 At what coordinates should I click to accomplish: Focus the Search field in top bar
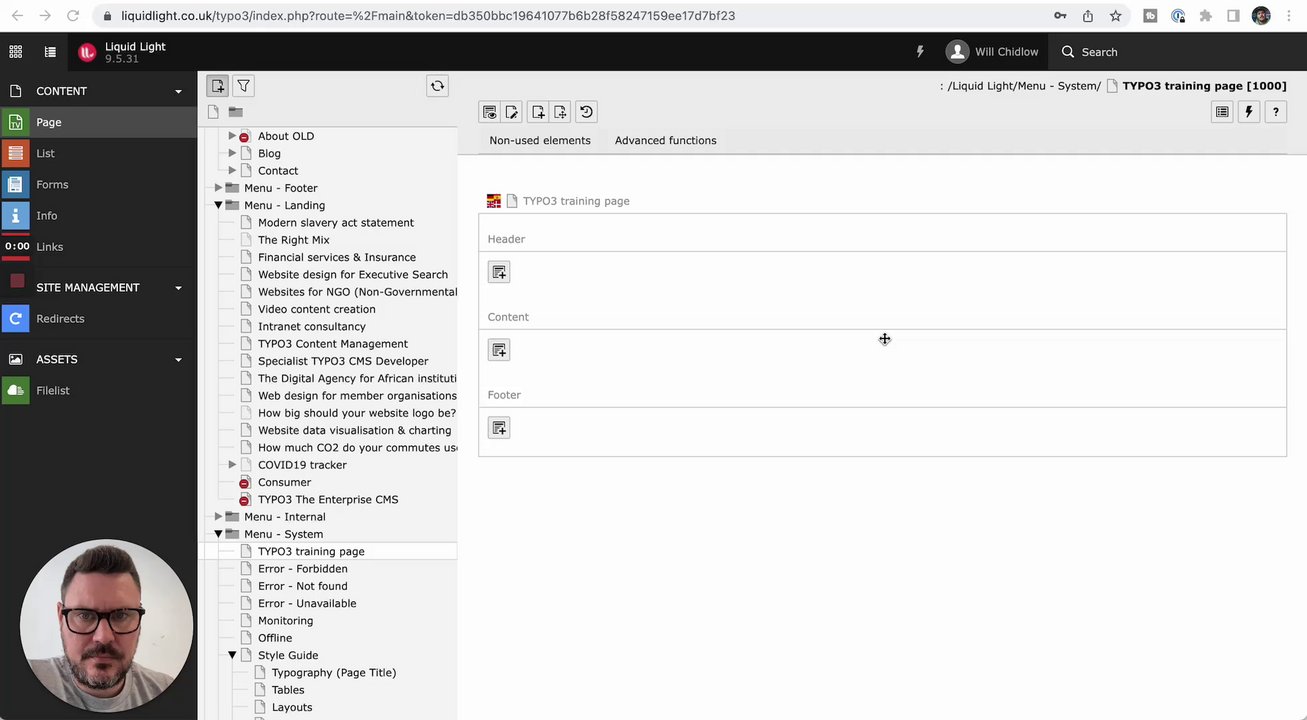(1099, 52)
